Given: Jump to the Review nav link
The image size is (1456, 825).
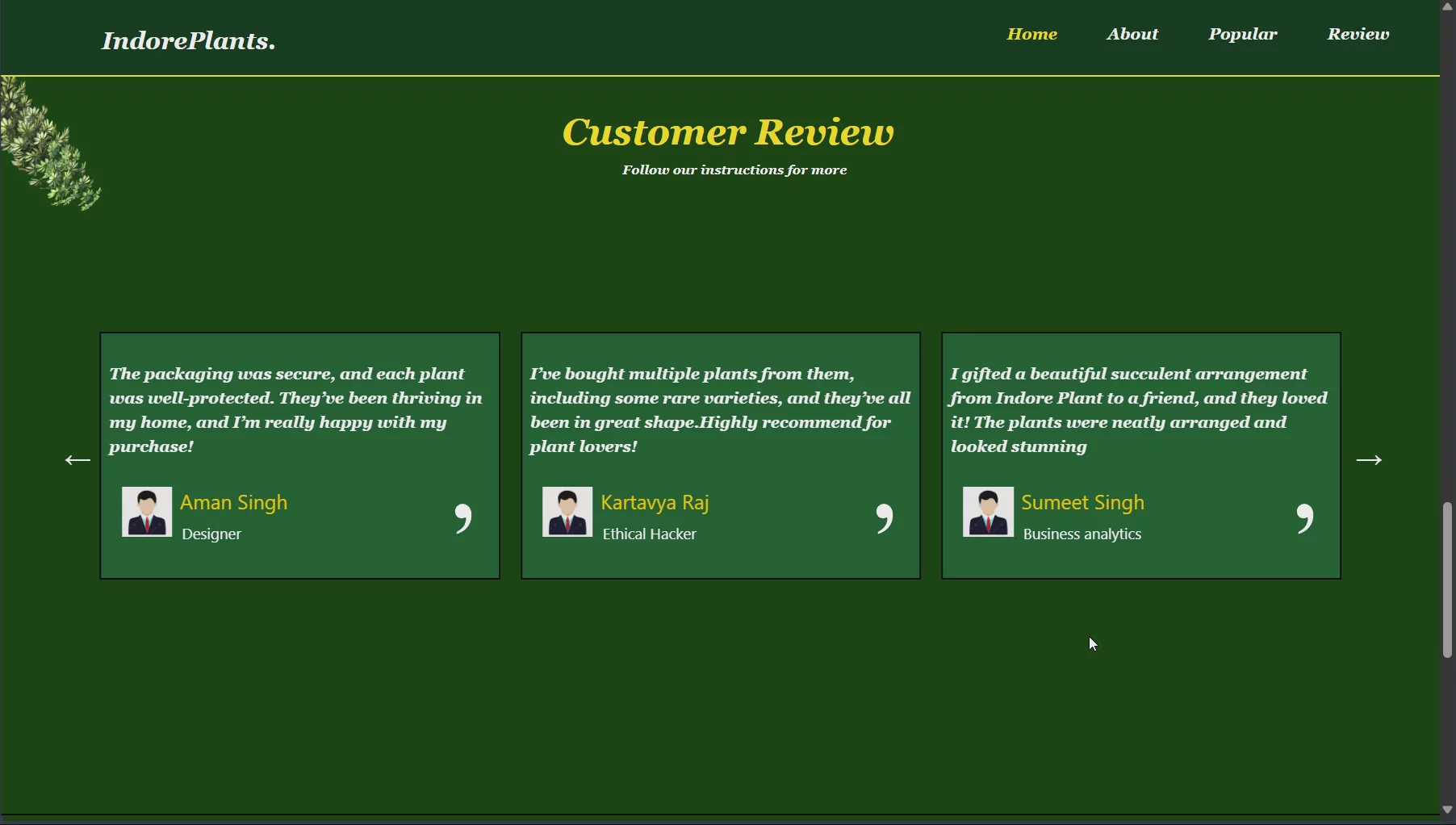Looking at the screenshot, I should 1358,34.
